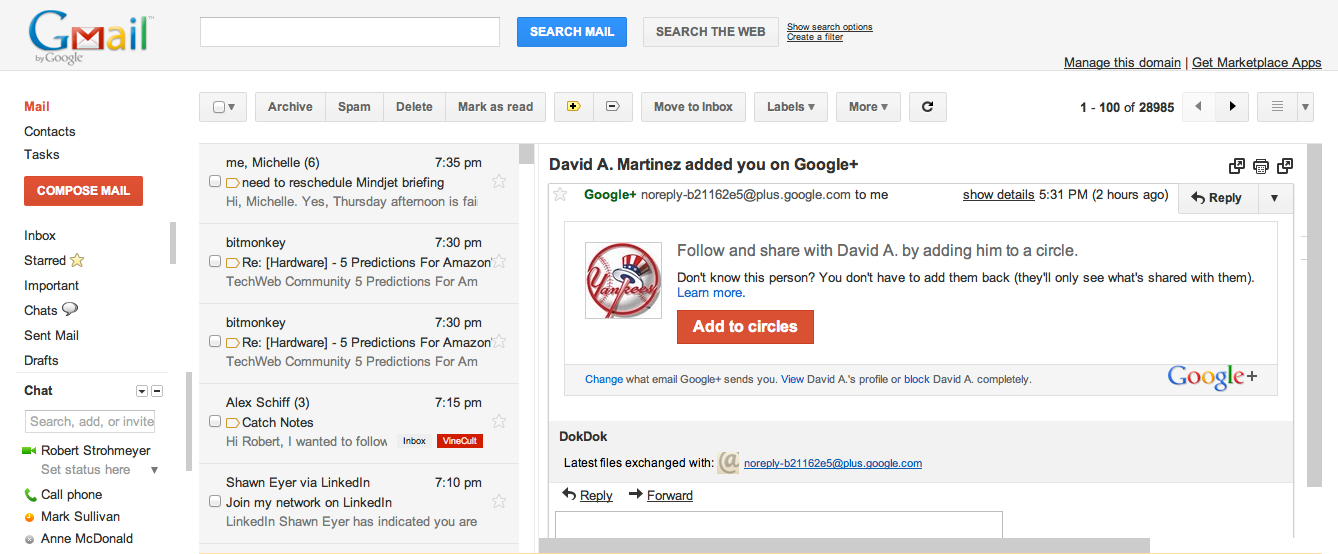Click the horizontal scrollbar at bottom

tap(844, 546)
